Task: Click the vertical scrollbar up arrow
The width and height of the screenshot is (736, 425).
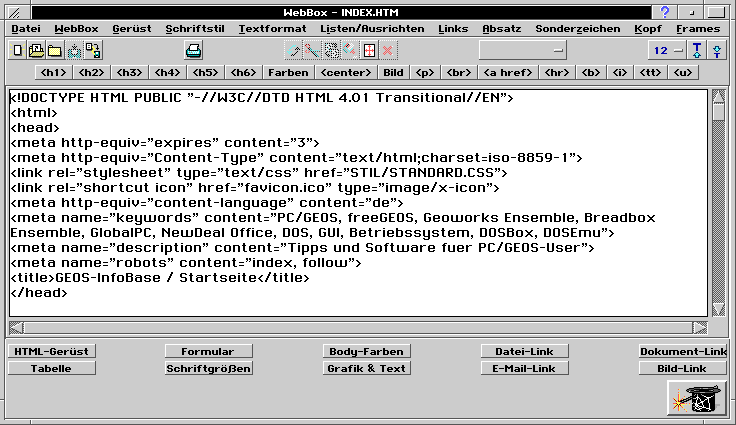Action: (x=718, y=96)
